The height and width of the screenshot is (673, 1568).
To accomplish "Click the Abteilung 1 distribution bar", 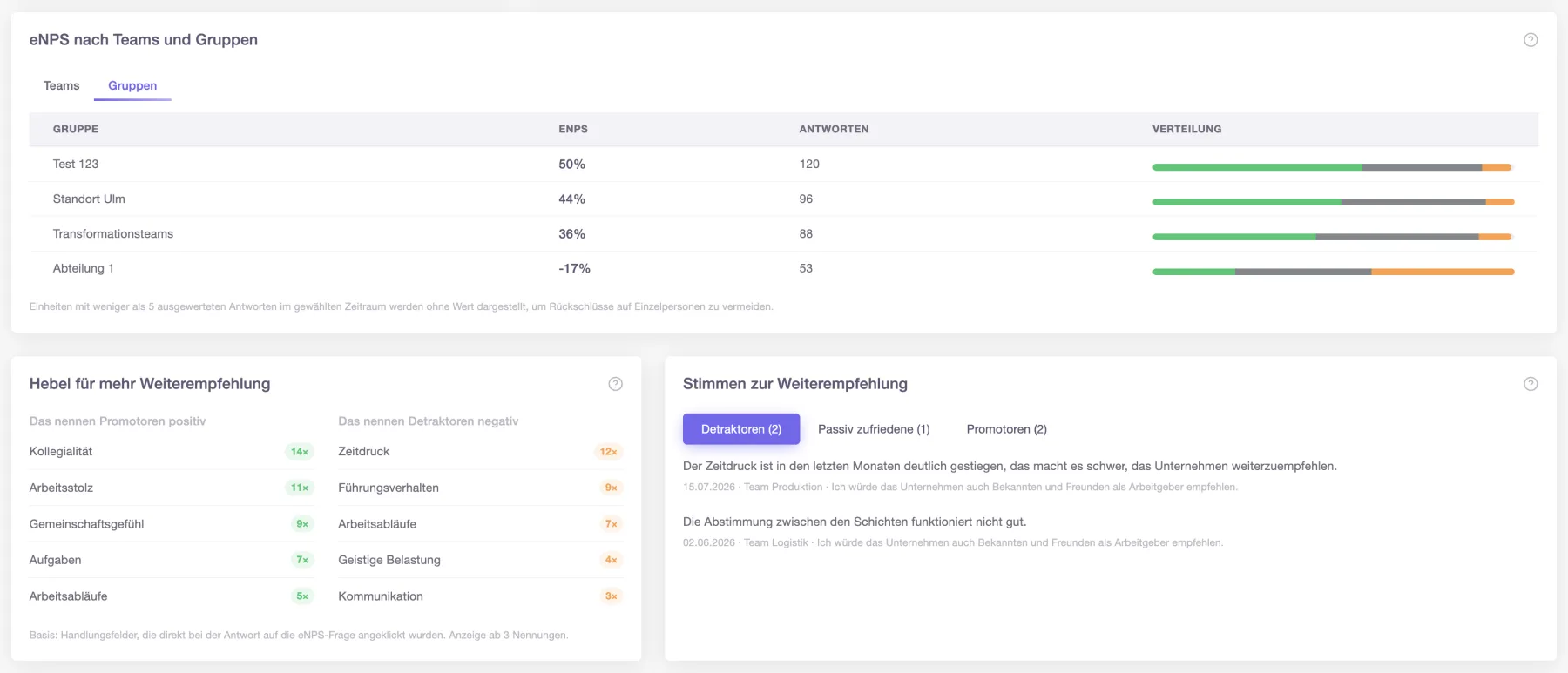I will 1333,272.
